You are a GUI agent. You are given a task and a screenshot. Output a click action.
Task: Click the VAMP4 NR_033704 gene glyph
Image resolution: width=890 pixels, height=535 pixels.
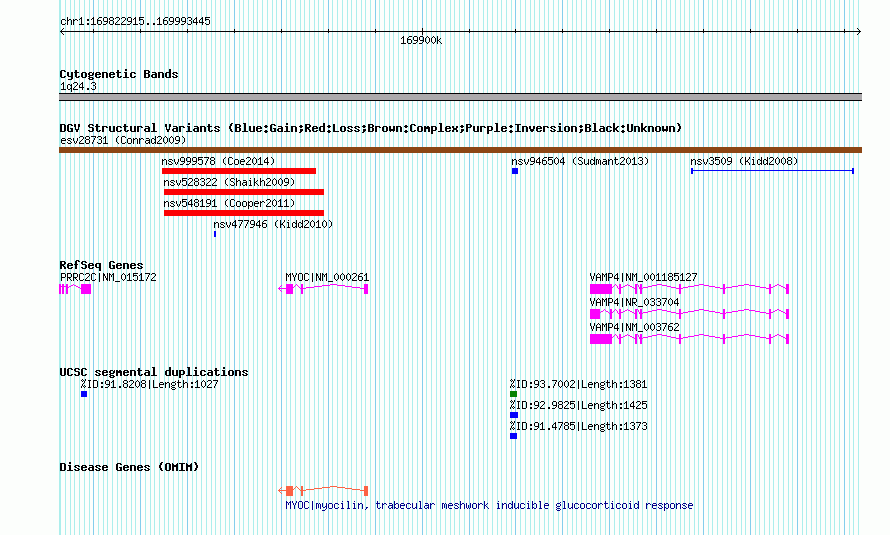pos(690,314)
